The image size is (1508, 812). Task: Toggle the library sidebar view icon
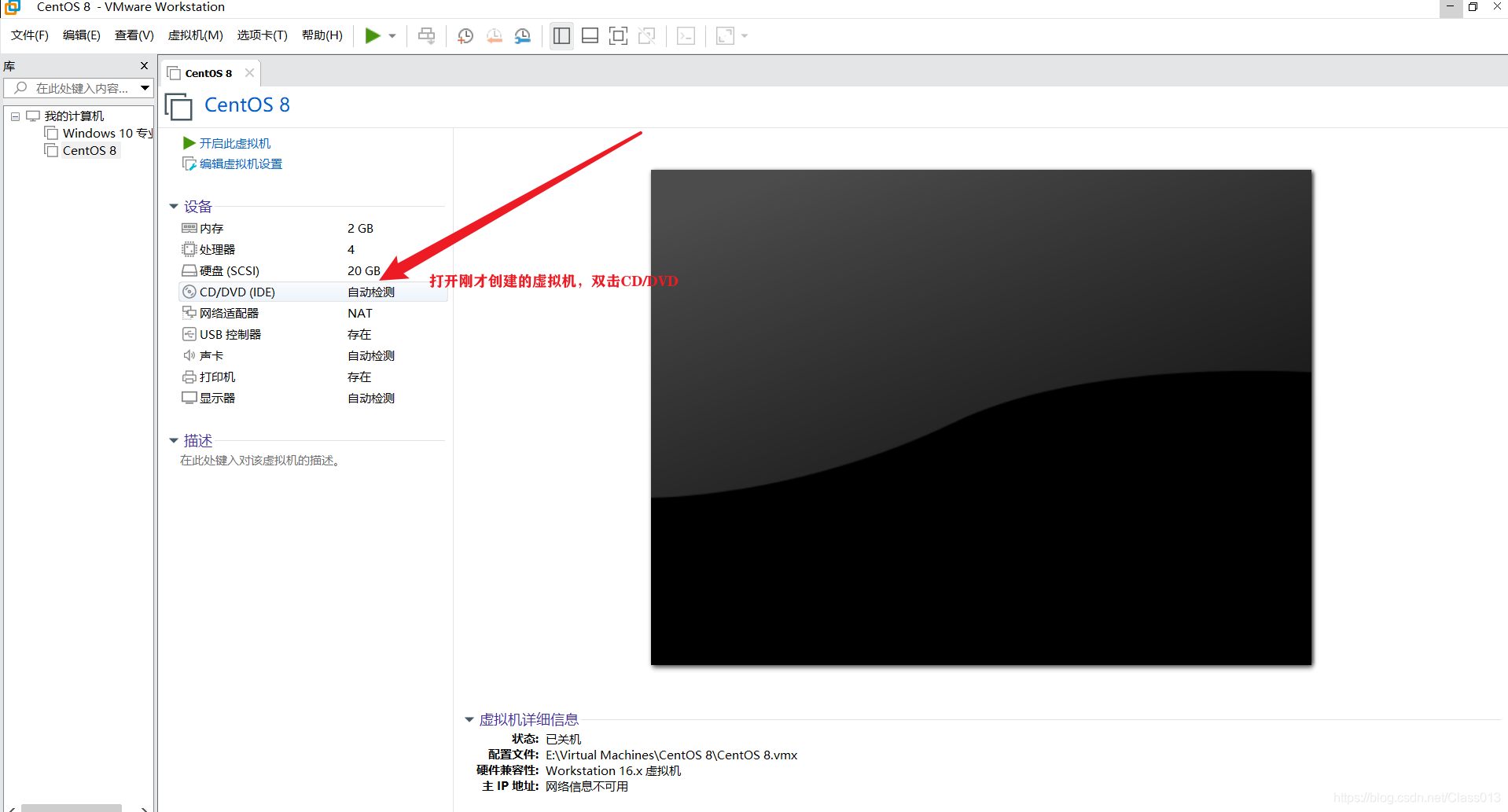click(561, 36)
